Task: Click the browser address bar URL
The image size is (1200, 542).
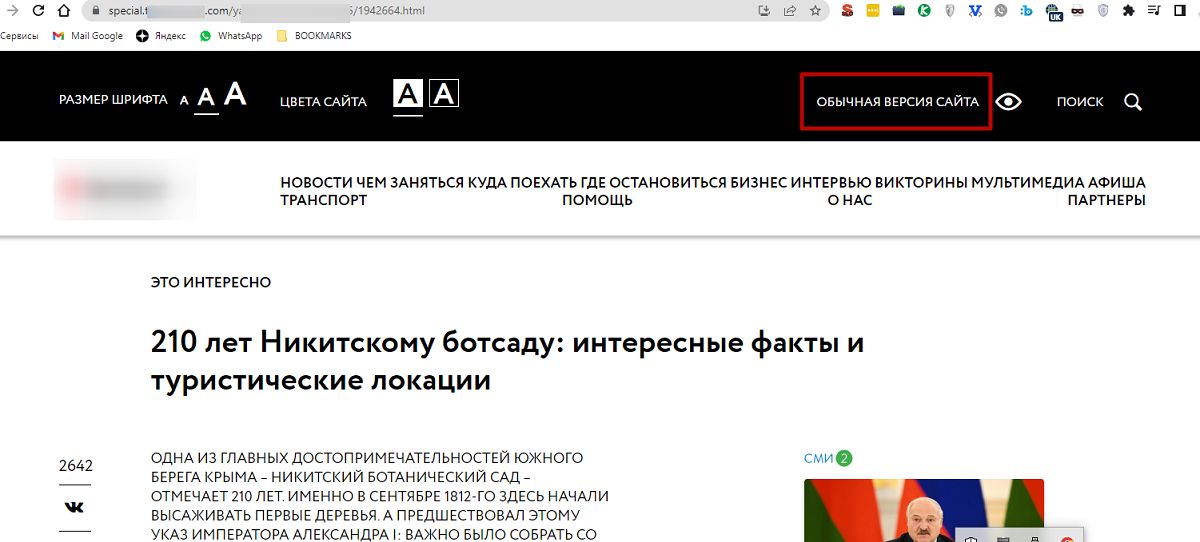Action: coord(400,11)
